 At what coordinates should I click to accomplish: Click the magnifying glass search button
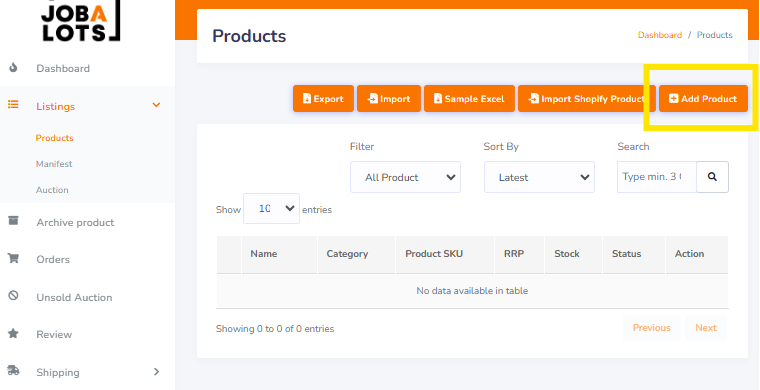pos(712,177)
